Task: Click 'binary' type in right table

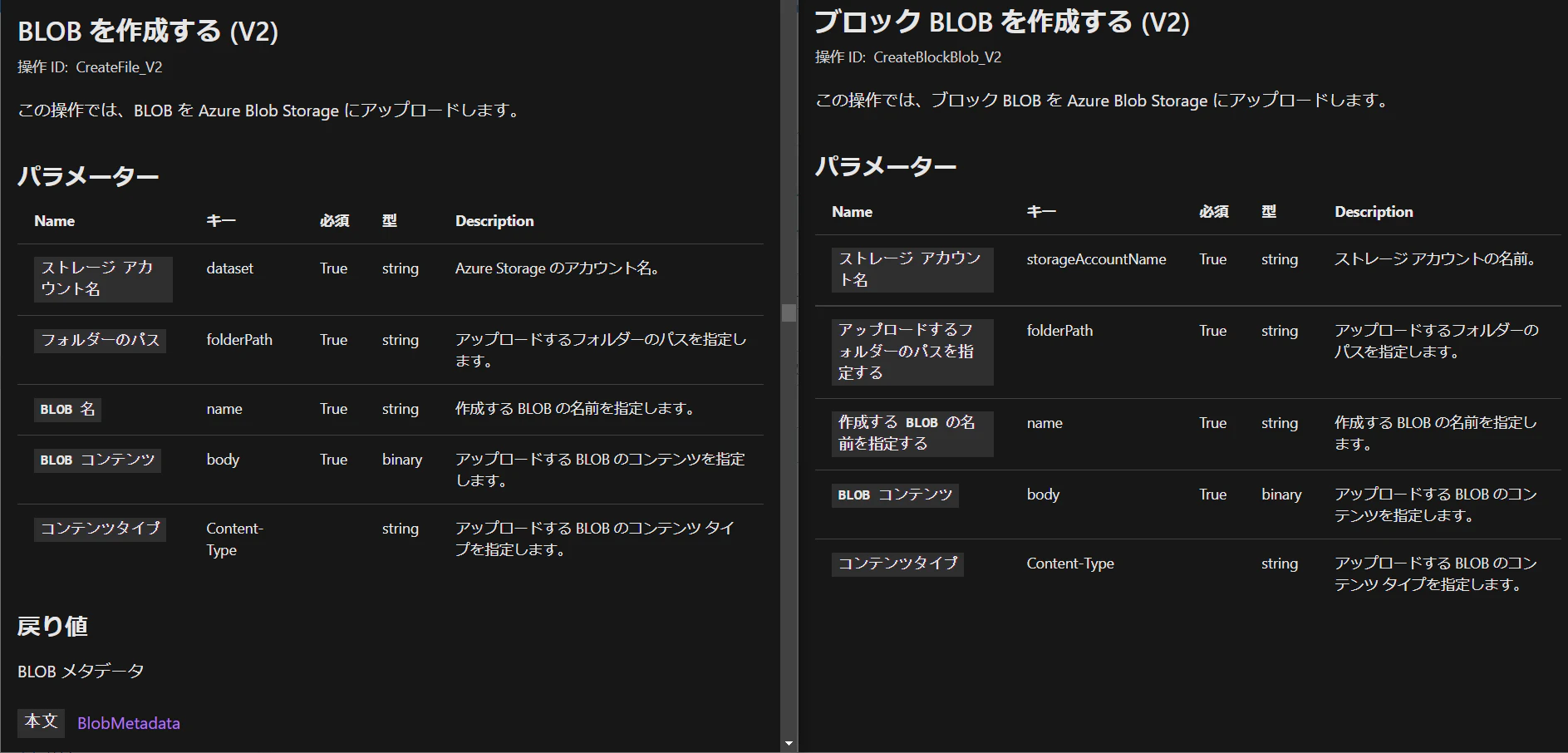Action: [x=1281, y=495]
